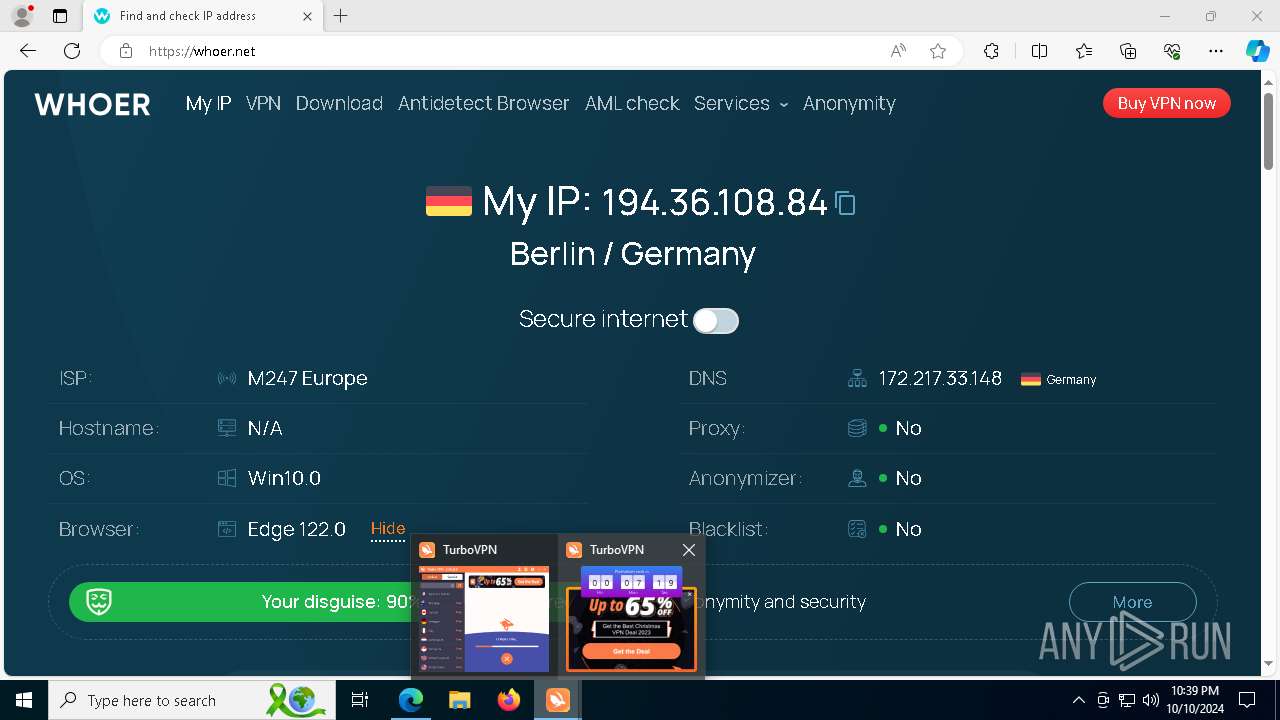The height and width of the screenshot is (720, 1280).
Task: Open Antidetect Browser page
Action: click(x=483, y=103)
